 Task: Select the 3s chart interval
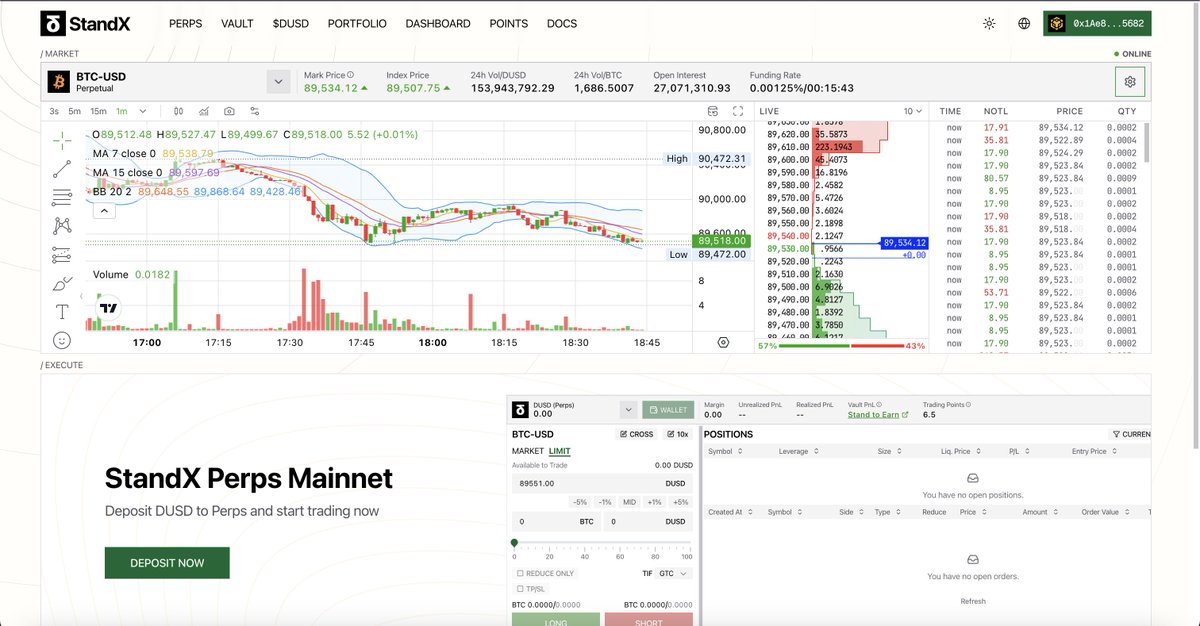tap(54, 111)
